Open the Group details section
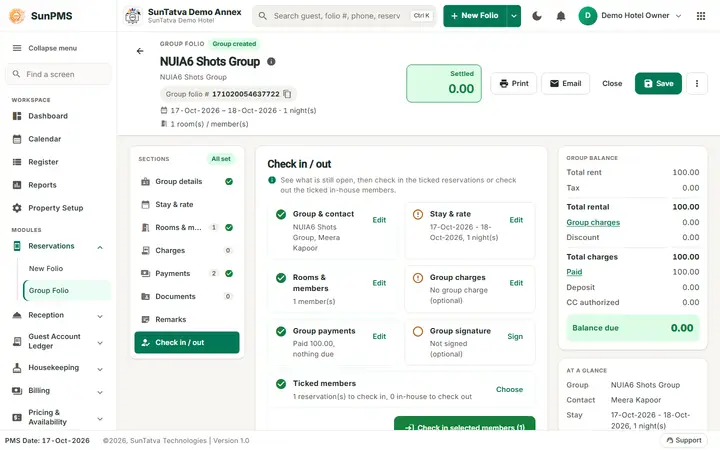 pyautogui.click(x=187, y=182)
